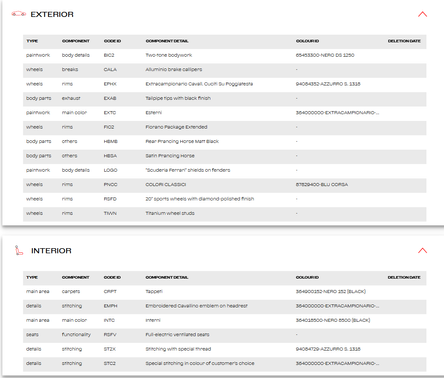Click 'Esterni' detail cell
This screenshot has height=378, width=444.
point(154,113)
